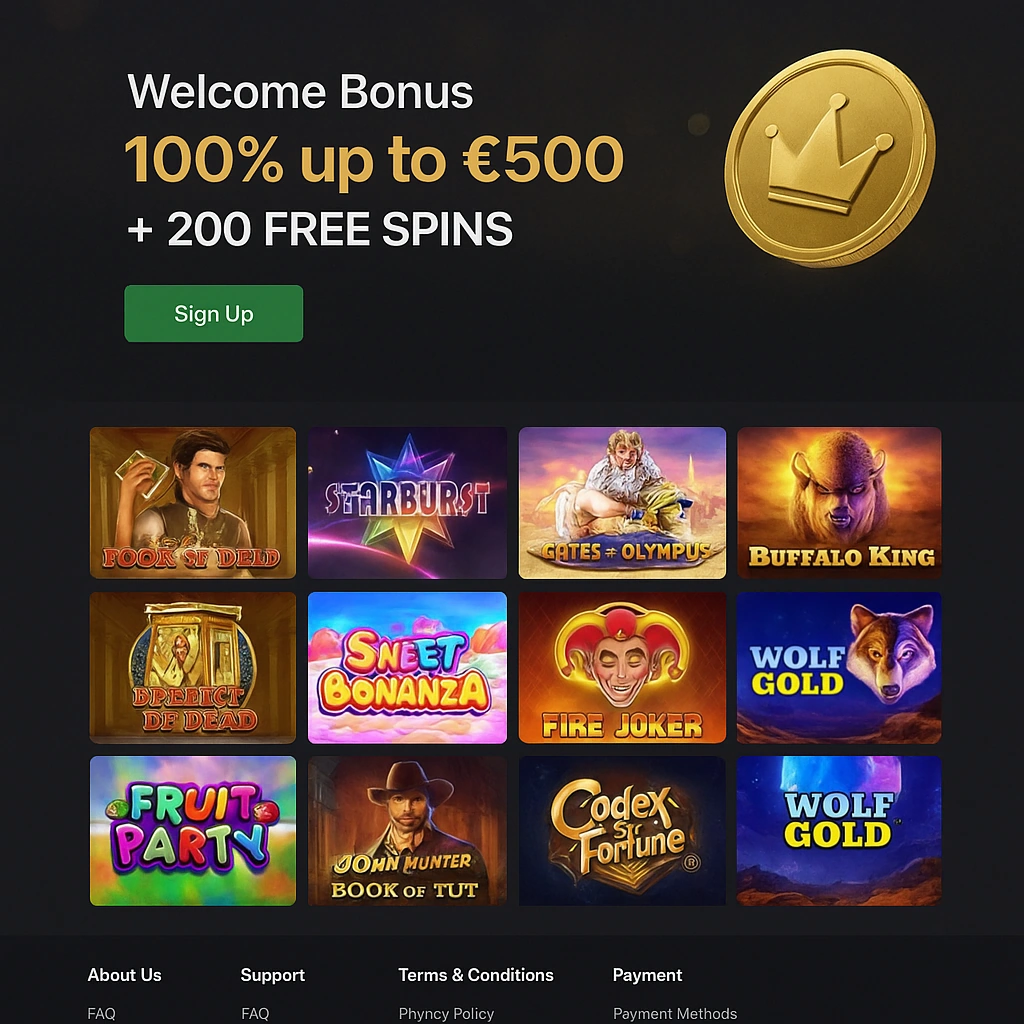This screenshot has width=1024, height=1024.
Task: Launch Codex of Fortune
Action: point(622,830)
